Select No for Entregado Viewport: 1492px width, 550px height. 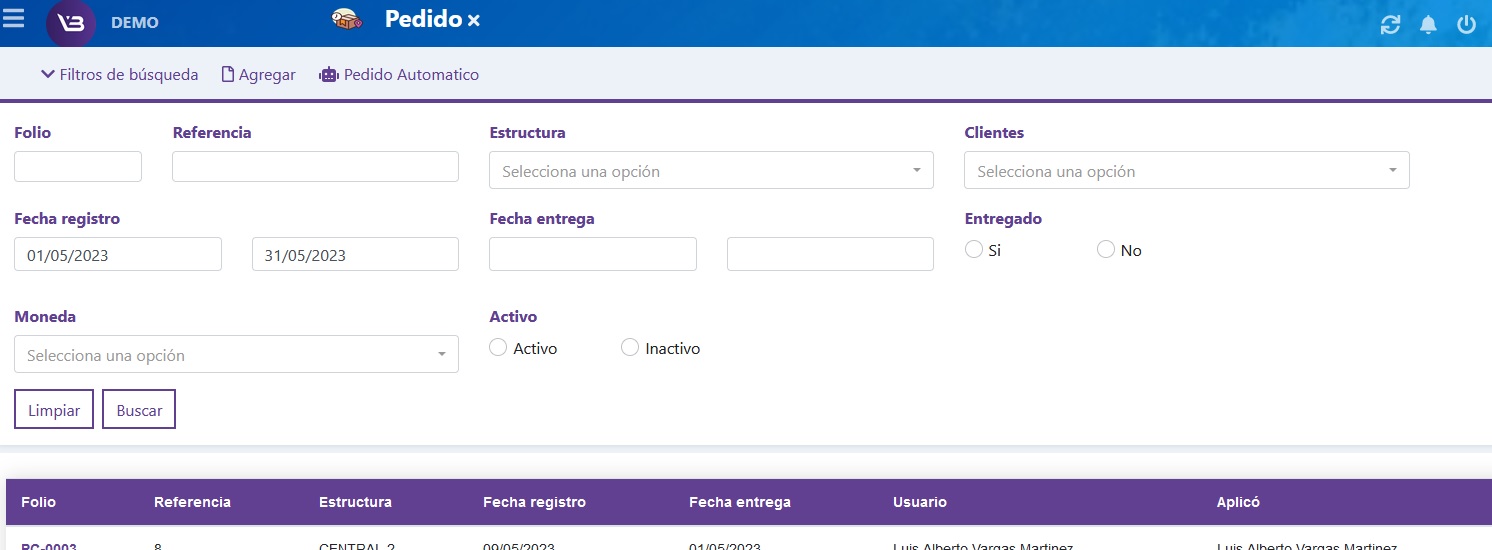(x=1106, y=250)
